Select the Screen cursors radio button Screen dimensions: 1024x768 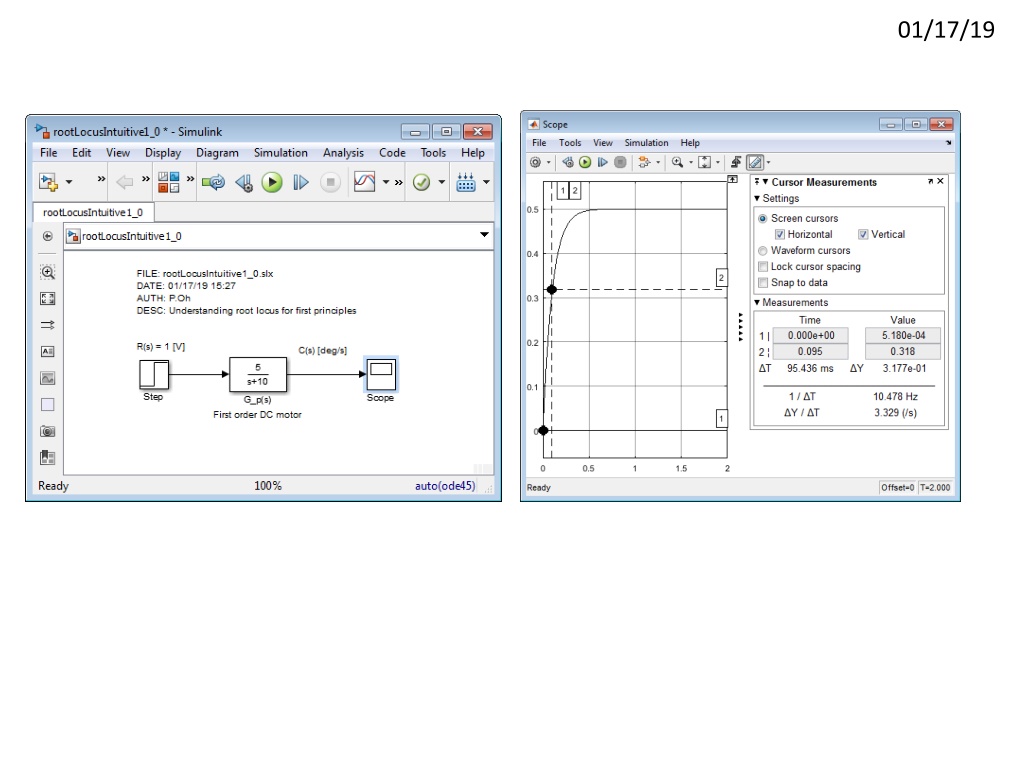click(x=762, y=219)
